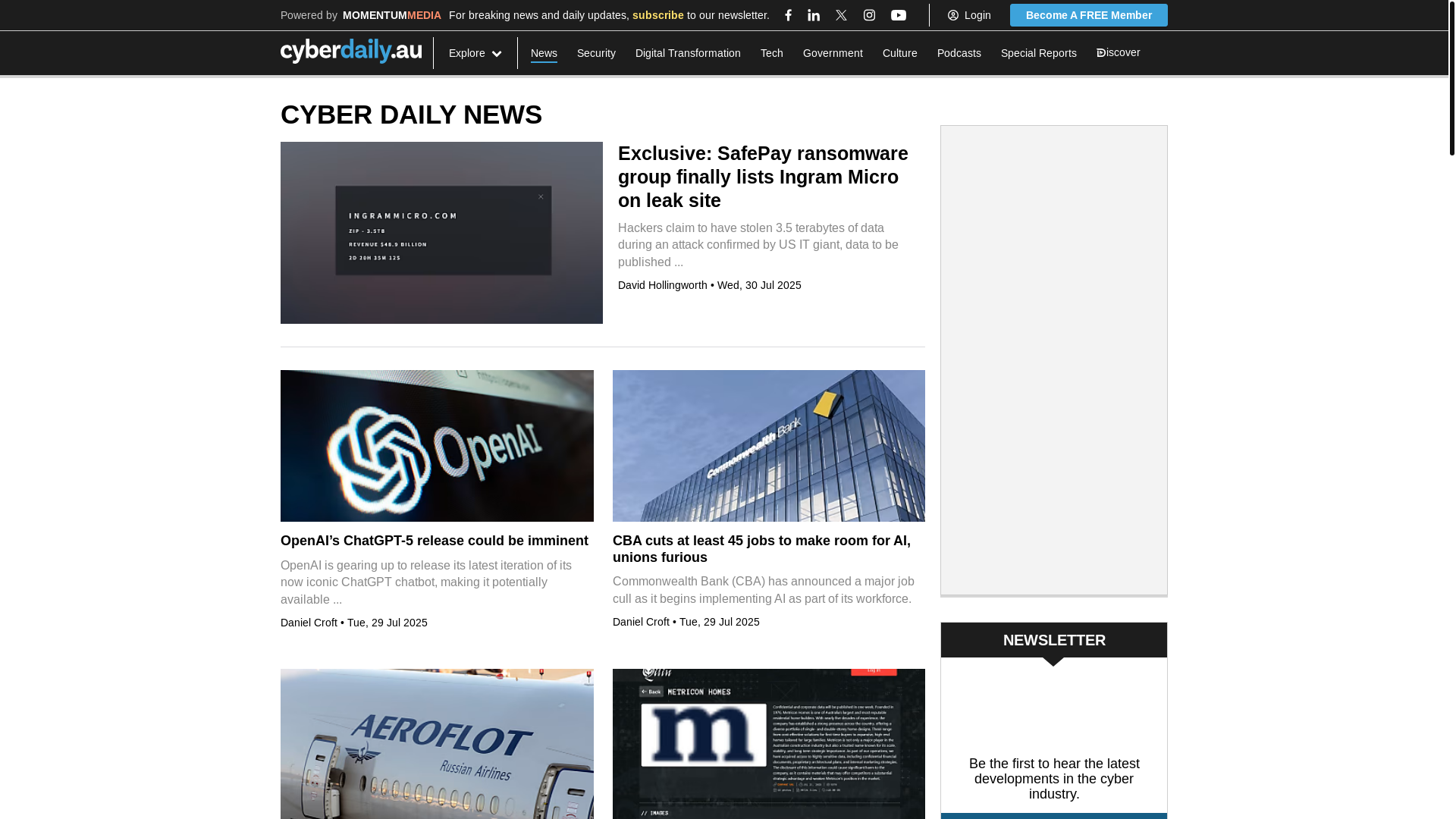Click the Wed, 30 Jul 2025 date

759,285
